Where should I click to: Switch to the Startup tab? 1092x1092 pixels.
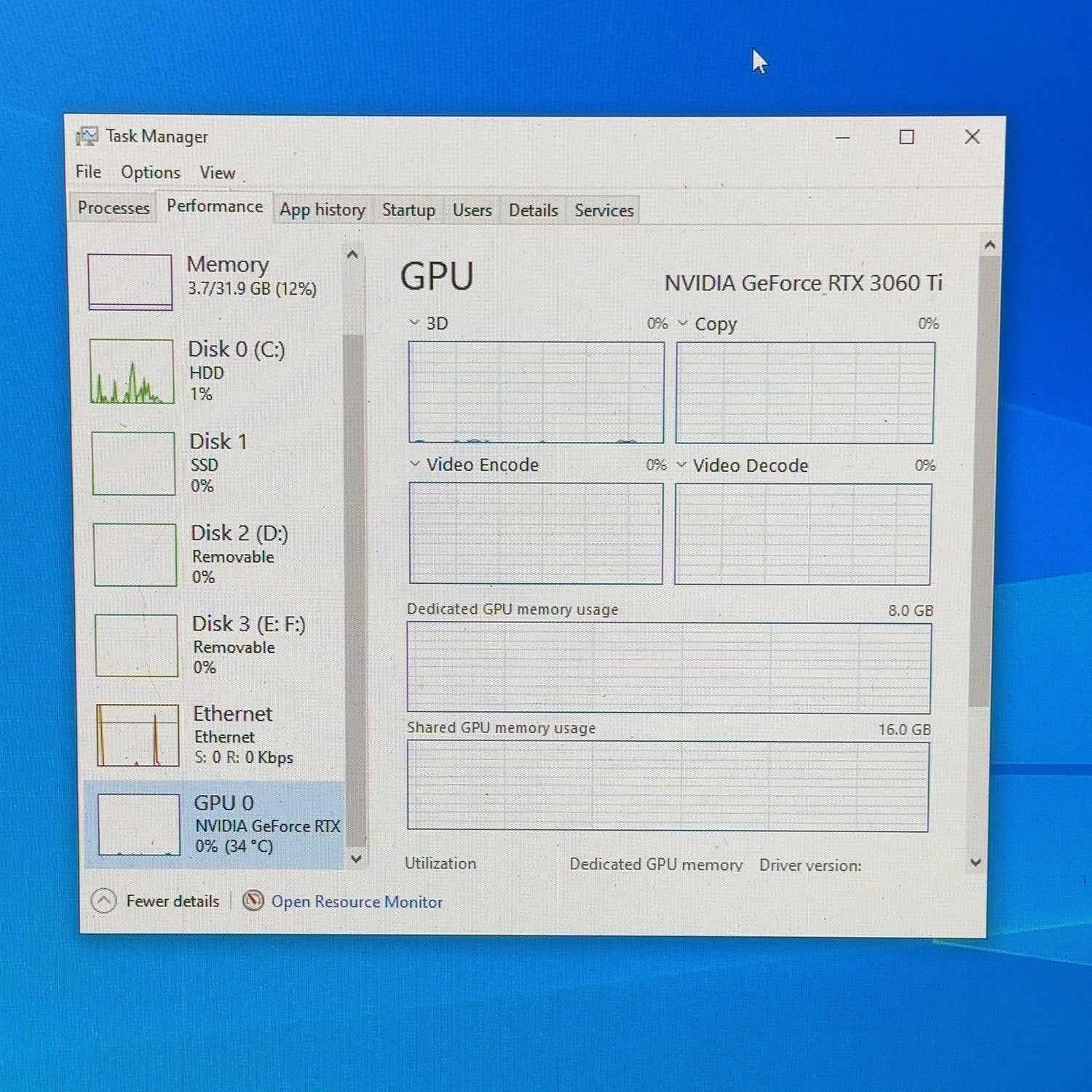(408, 210)
